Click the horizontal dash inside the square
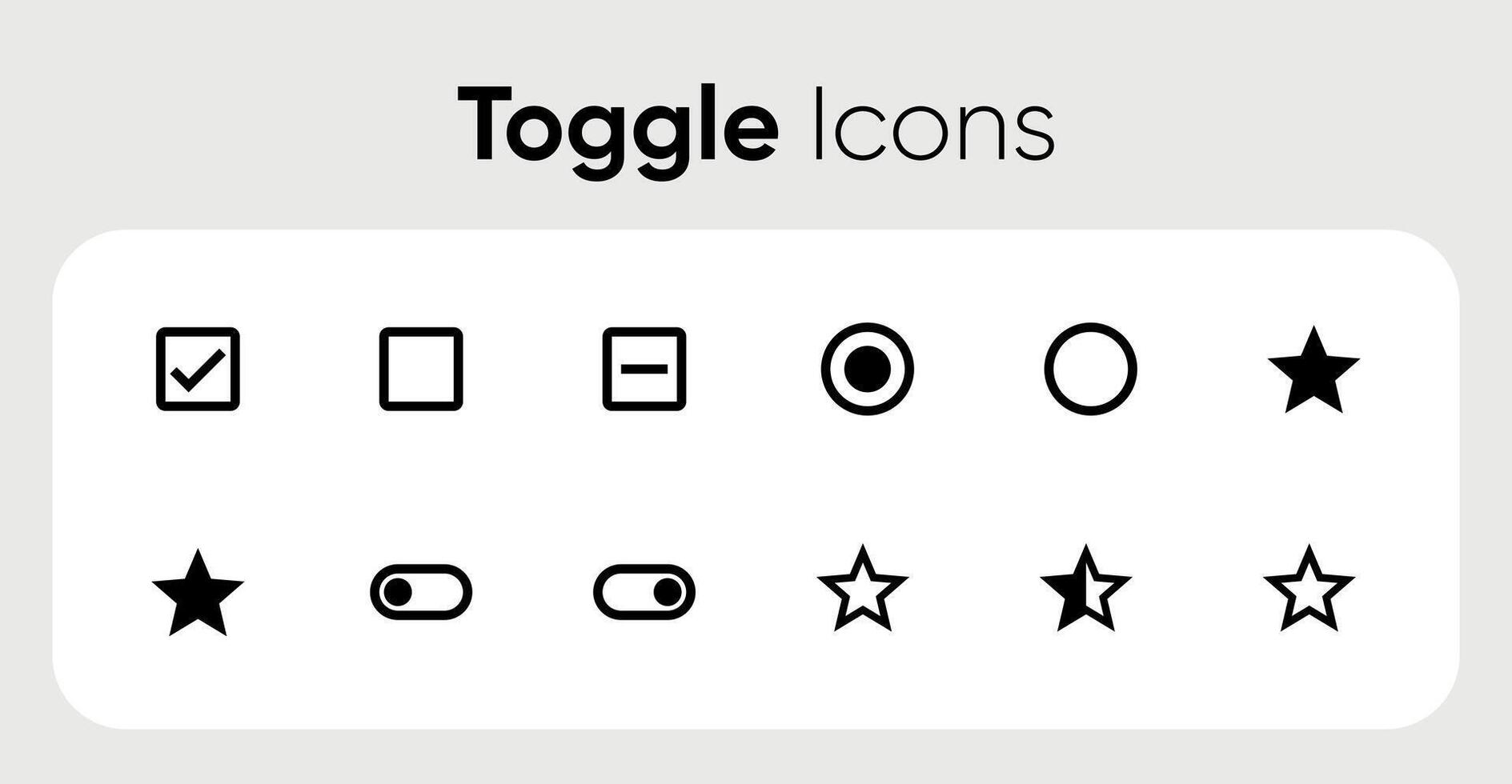1512x784 pixels. [x=644, y=369]
